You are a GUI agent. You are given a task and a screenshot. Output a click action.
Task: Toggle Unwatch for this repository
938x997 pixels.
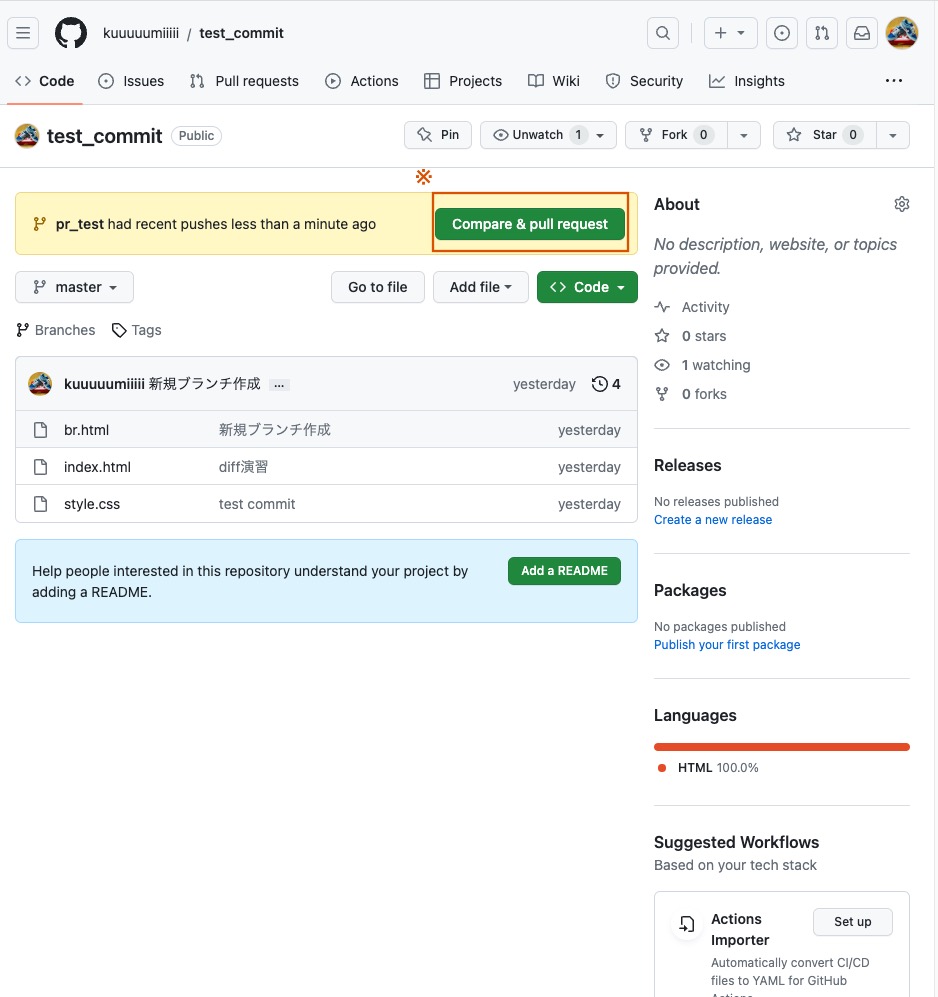[x=538, y=135]
